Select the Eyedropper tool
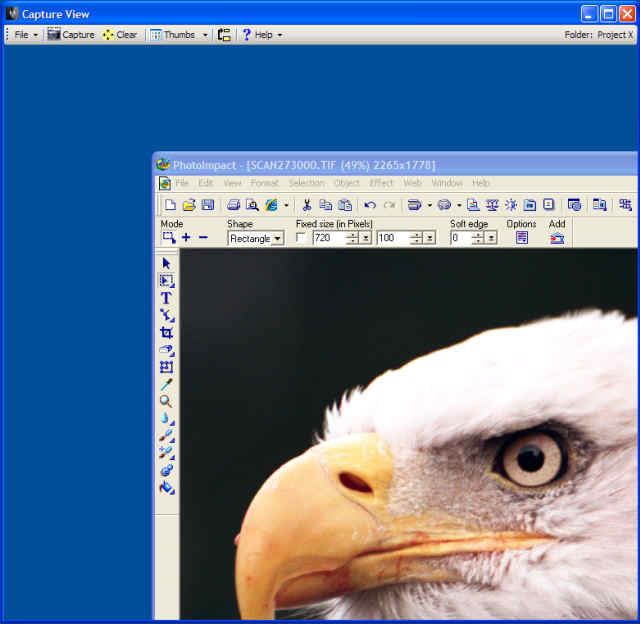The image size is (640, 624). coord(166,384)
